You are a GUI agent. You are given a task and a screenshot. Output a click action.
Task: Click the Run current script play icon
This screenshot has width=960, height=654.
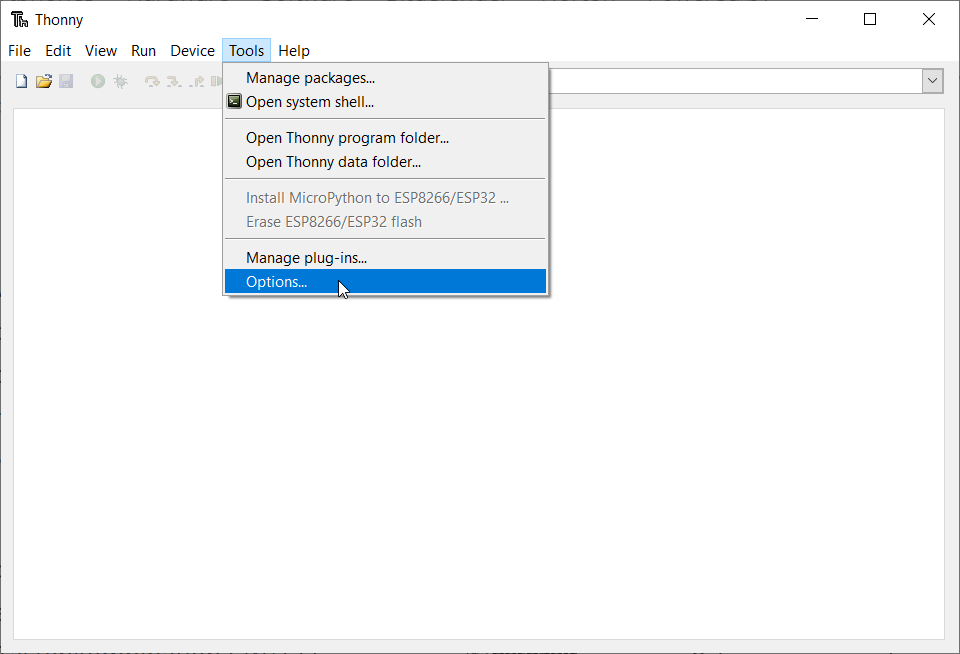pos(98,81)
